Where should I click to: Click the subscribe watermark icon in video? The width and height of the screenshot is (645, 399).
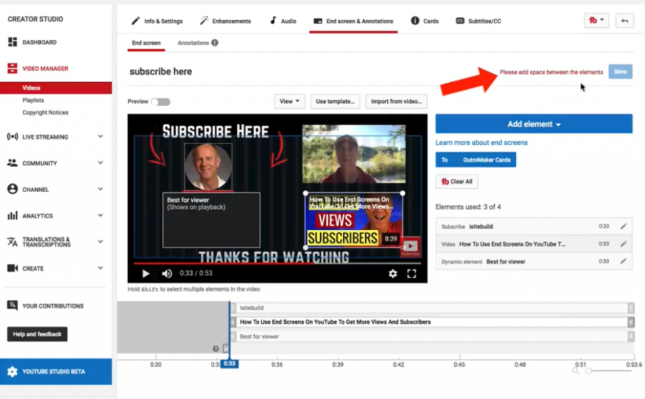pos(410,247)
